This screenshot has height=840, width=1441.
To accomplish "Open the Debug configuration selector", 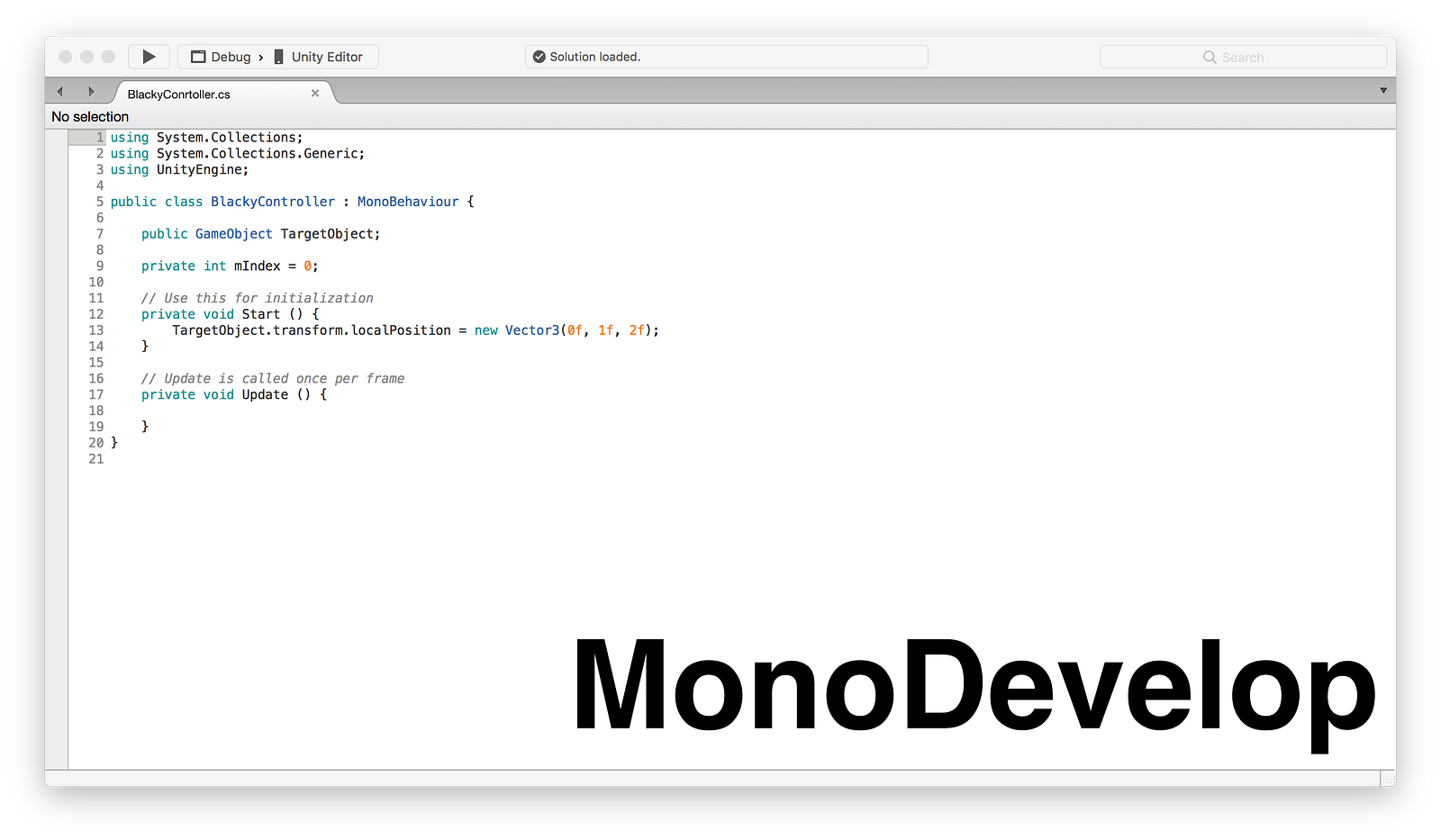I will coord(231,57).
